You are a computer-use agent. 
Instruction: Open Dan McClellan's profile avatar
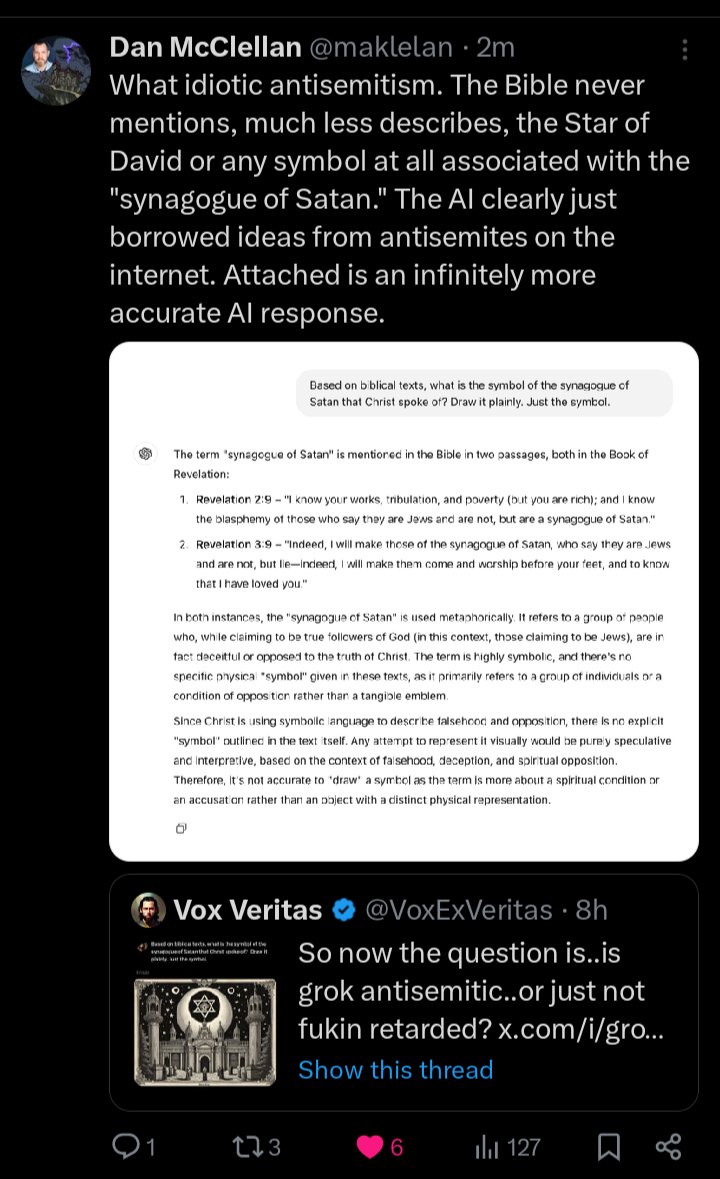coord(56,70)
